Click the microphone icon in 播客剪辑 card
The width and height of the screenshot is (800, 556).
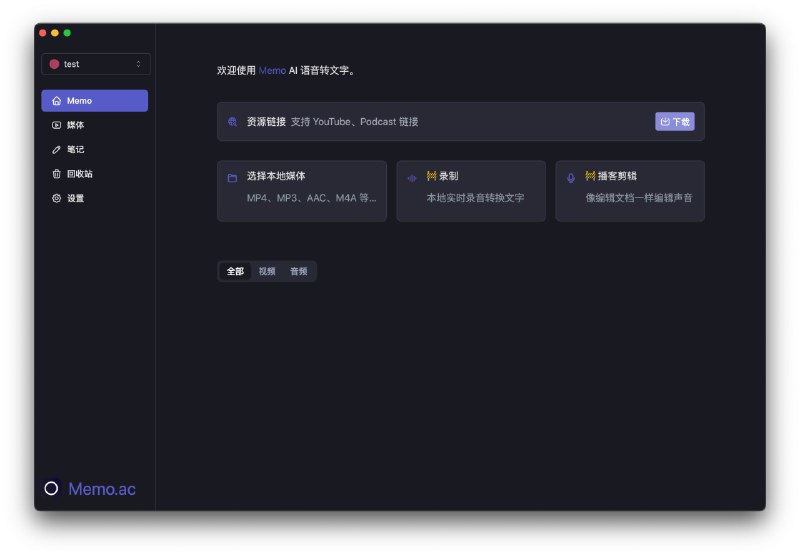(571, 178)
